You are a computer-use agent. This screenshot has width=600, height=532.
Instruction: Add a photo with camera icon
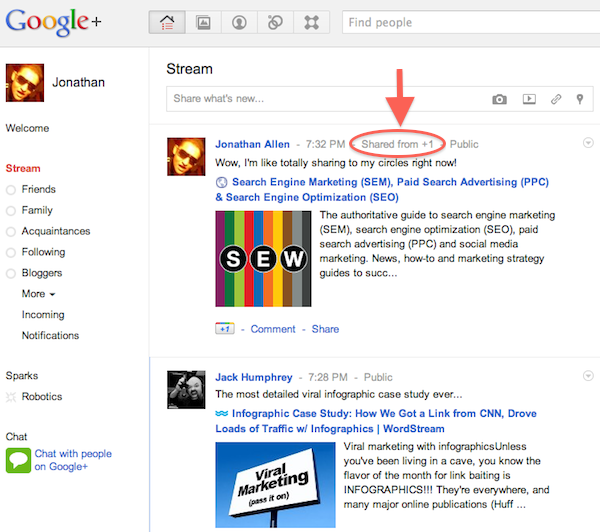coord(499,100)
